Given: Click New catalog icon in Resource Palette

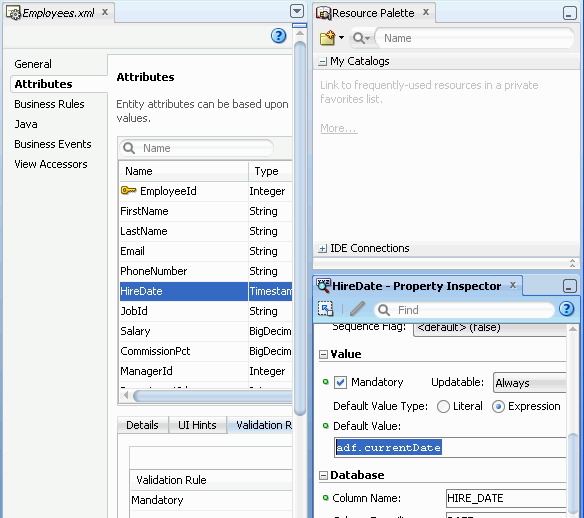Looking at the screenshot, I should click(327, 38).
